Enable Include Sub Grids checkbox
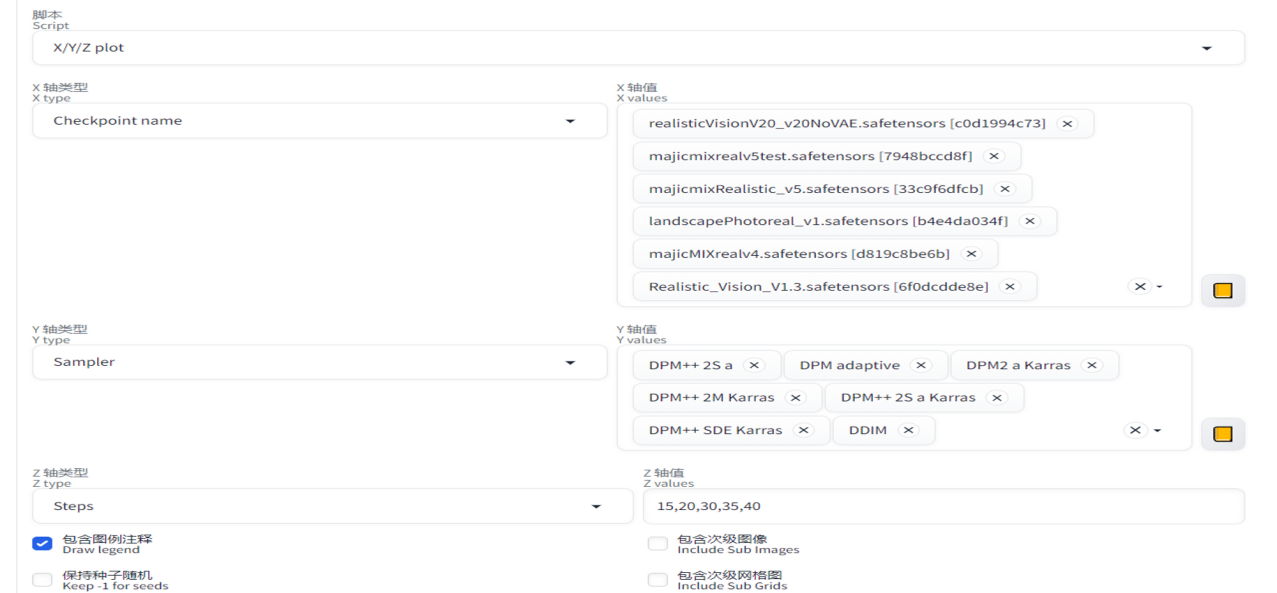 657,580
